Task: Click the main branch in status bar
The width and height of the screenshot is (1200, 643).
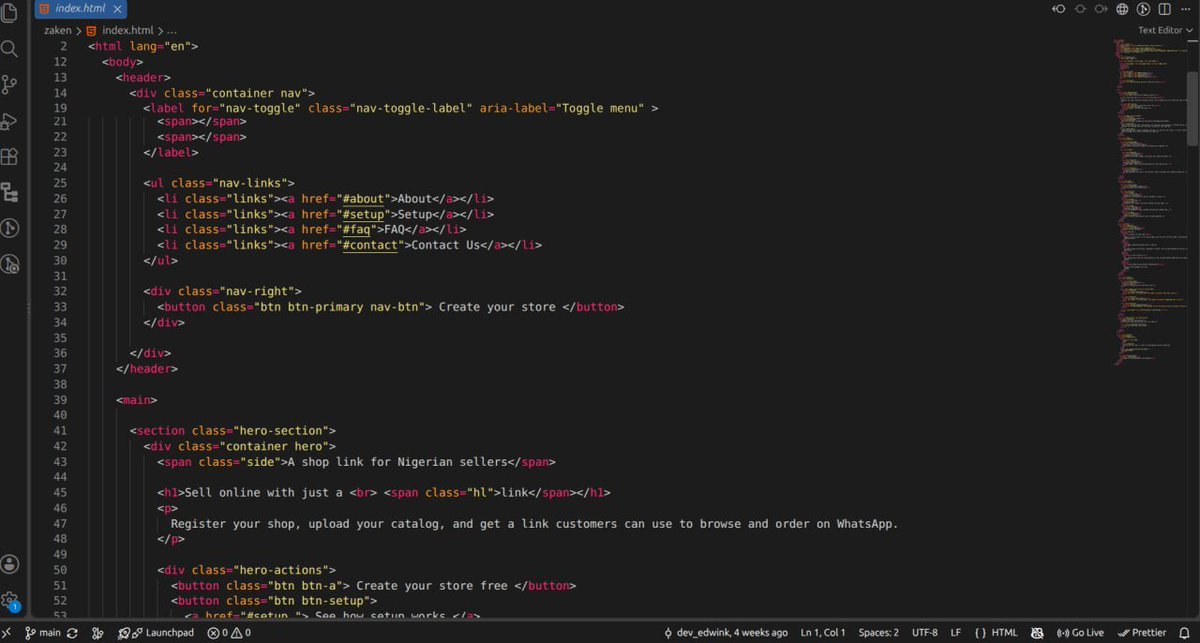Action: pos(43,633)
